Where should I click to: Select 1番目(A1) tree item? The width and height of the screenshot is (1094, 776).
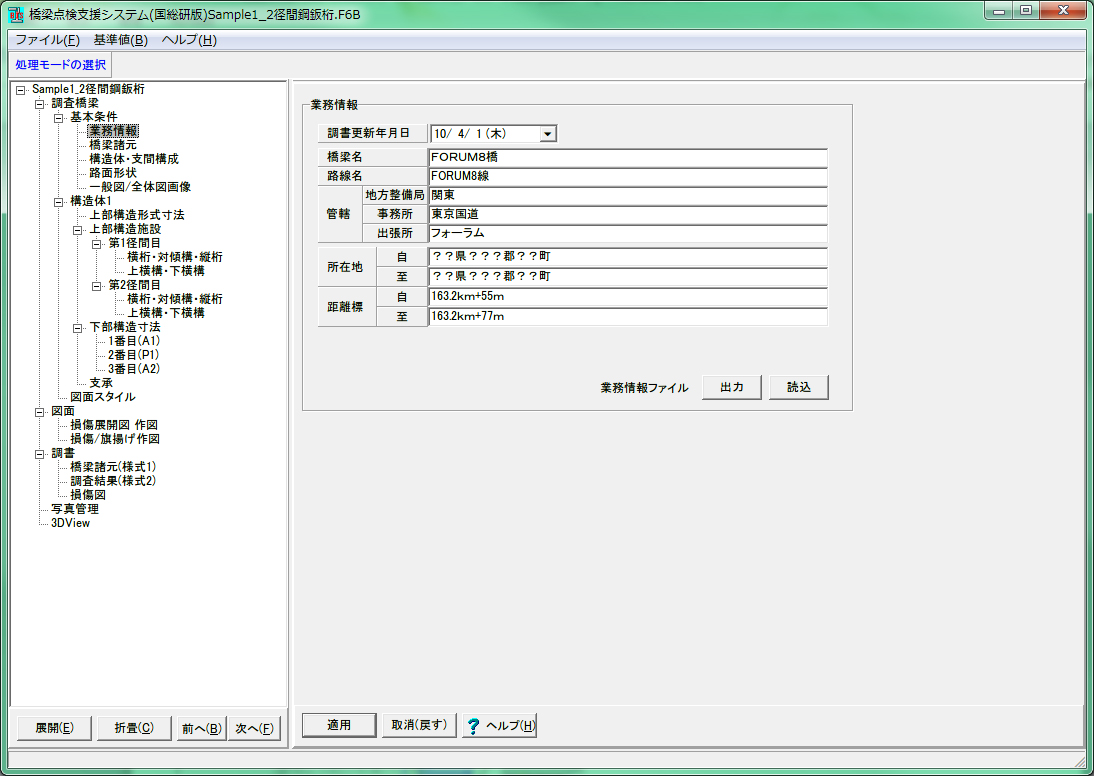pos(134,341)
